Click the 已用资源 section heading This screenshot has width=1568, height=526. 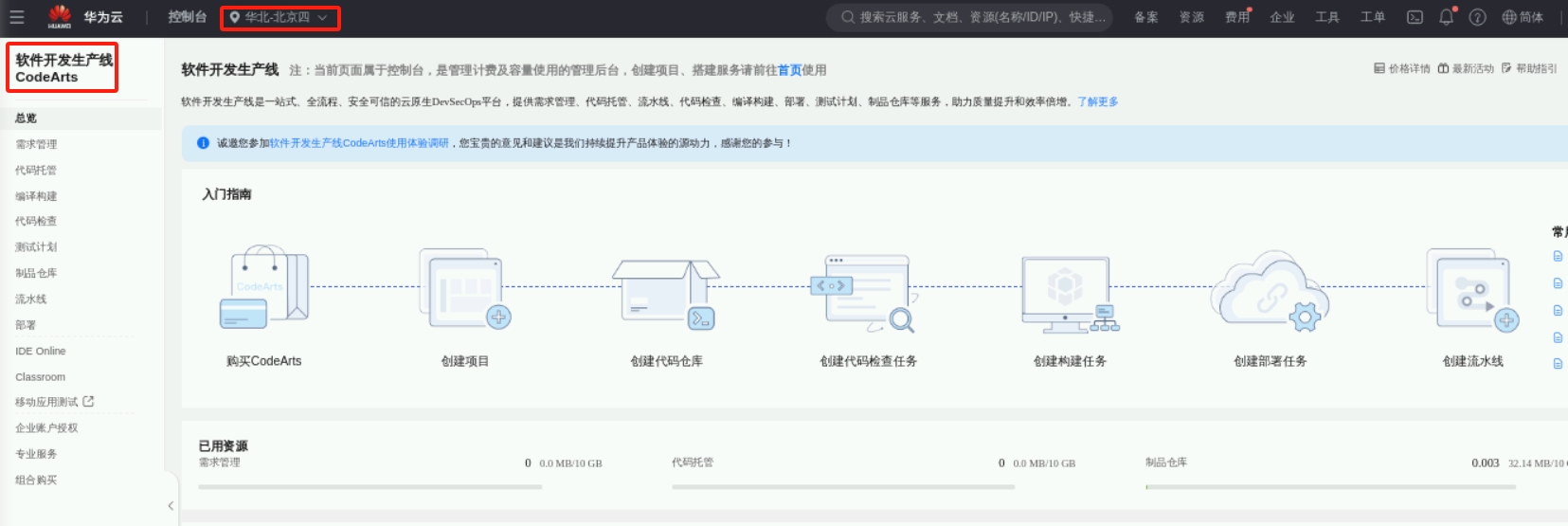tap(224, 446)
